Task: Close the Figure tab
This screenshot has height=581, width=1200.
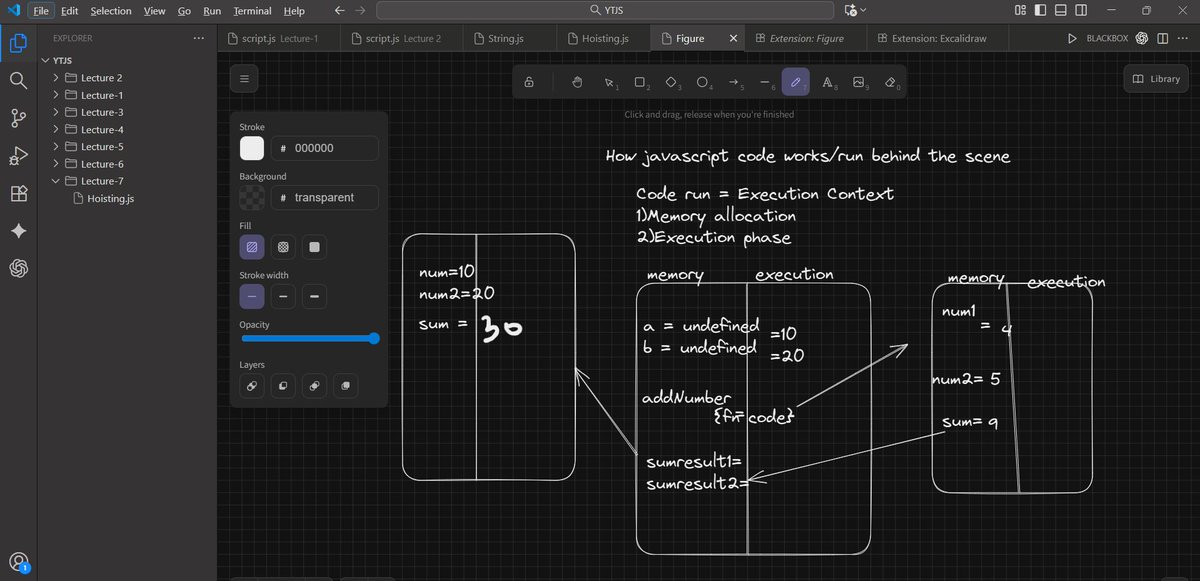Action: 733,38
